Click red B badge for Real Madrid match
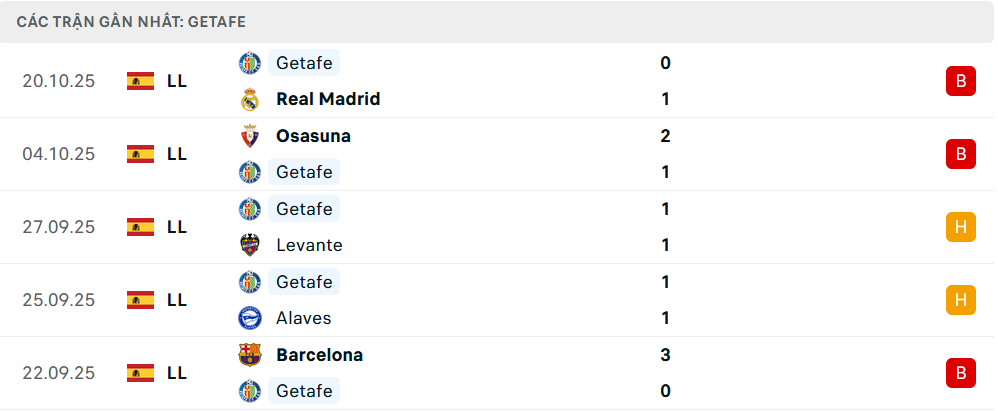 (960, 81)
